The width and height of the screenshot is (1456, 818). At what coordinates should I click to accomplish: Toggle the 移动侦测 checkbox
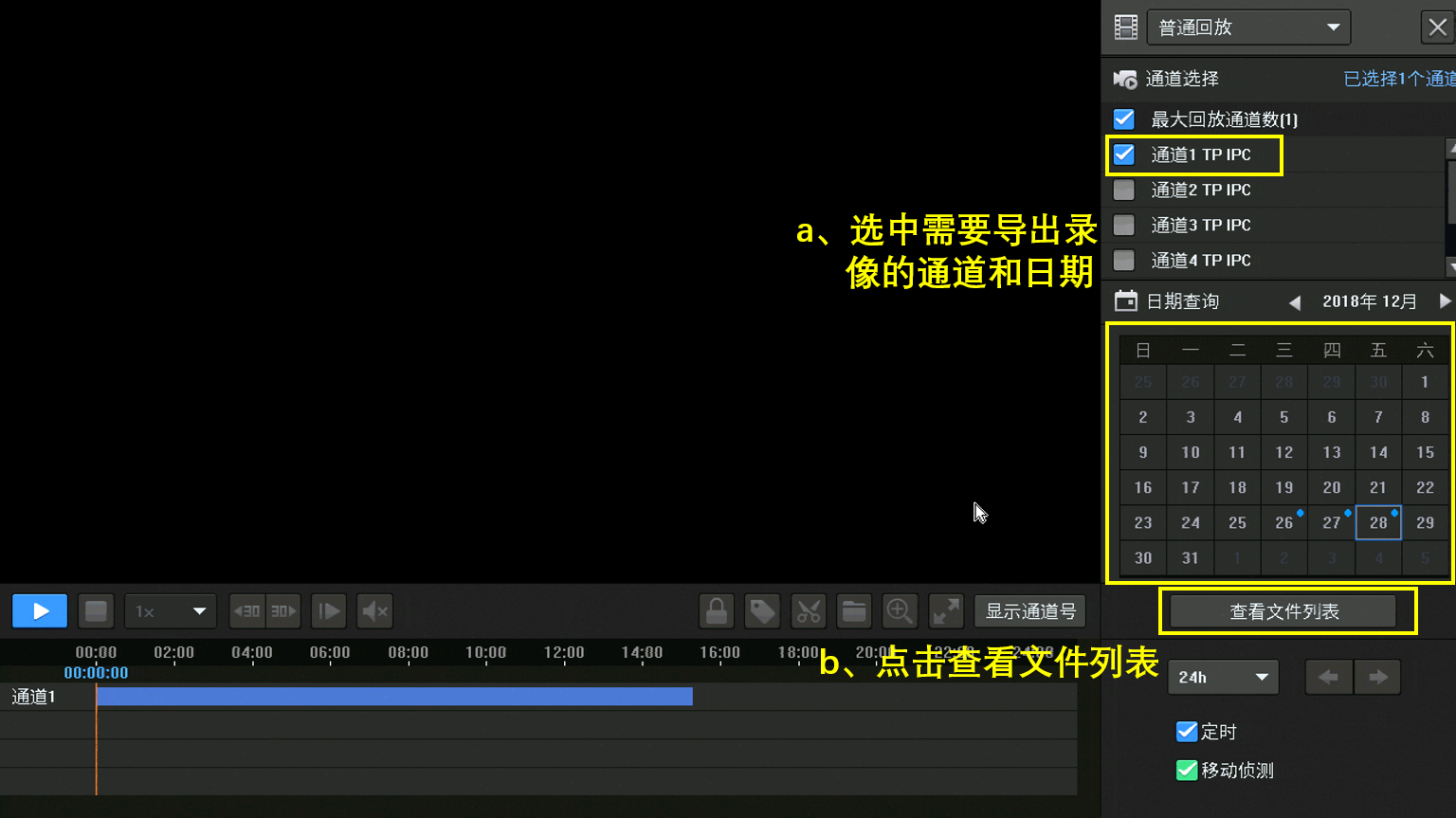click(x=1186, y=771)
